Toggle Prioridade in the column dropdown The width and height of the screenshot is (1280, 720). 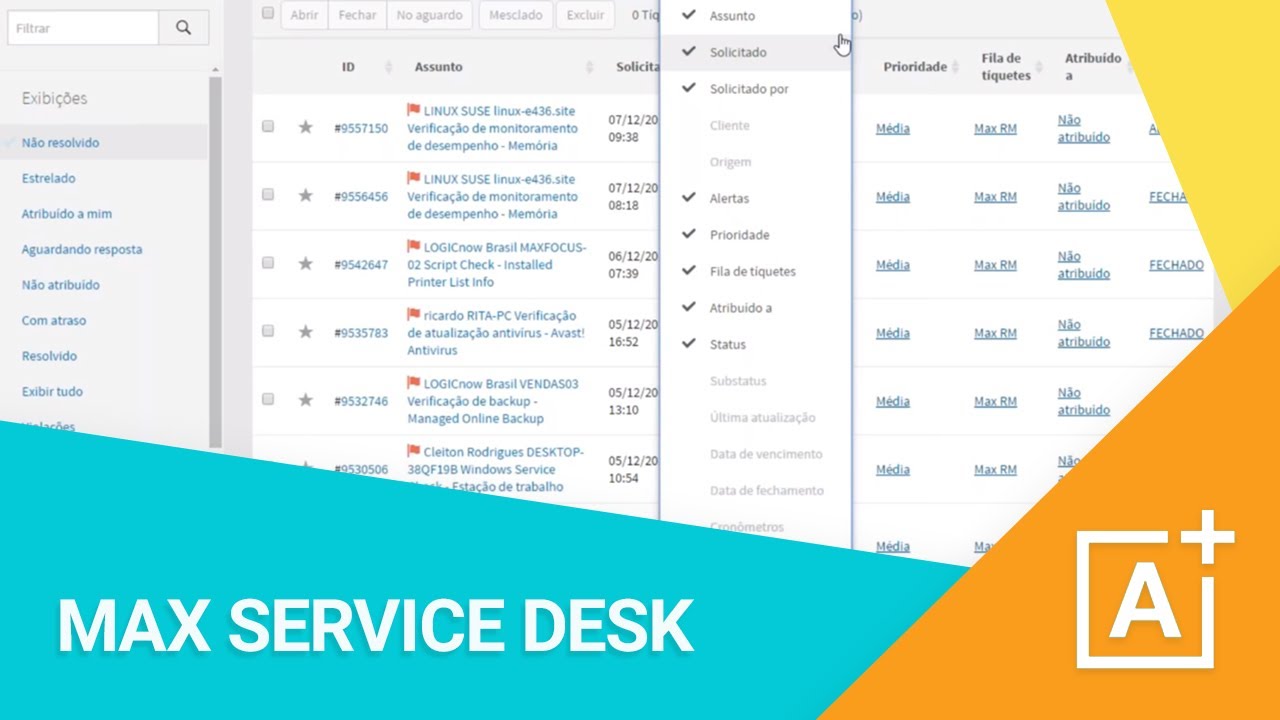click(x=756, y=235)
